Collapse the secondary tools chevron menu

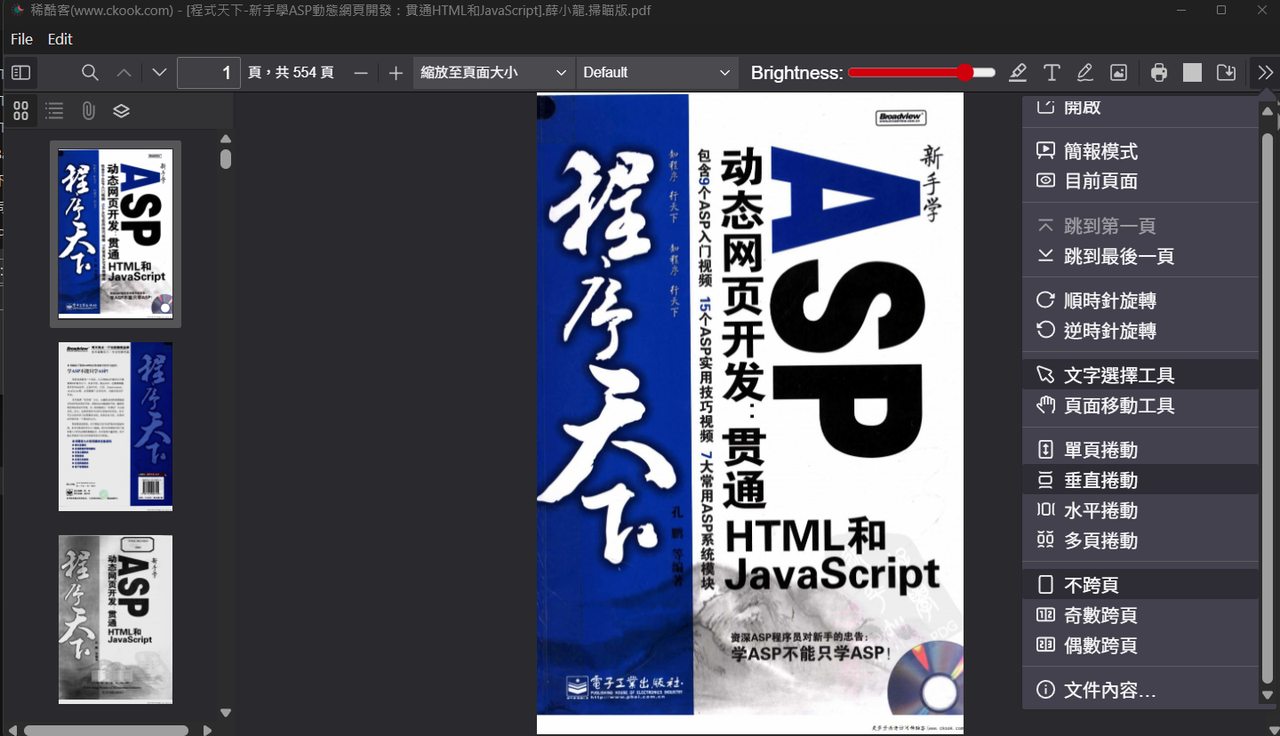pyautogui.click(x=1265, y=73)
